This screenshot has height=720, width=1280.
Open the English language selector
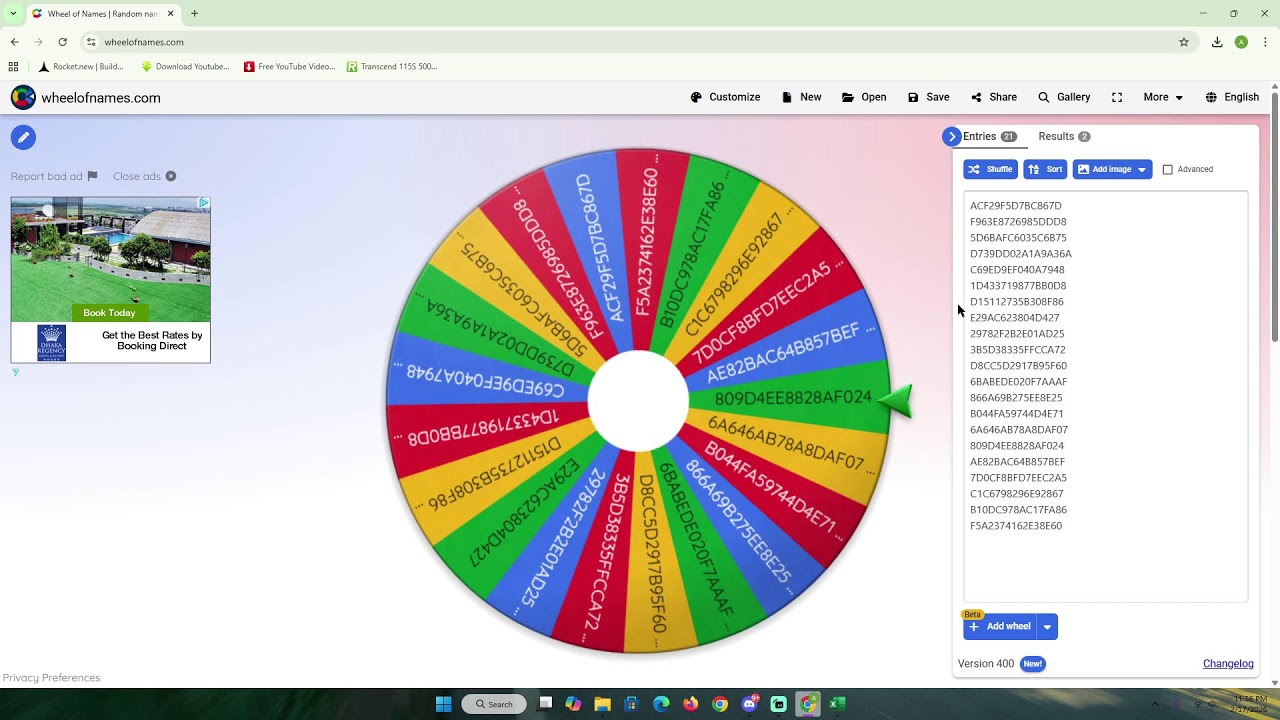[1232, 97]
